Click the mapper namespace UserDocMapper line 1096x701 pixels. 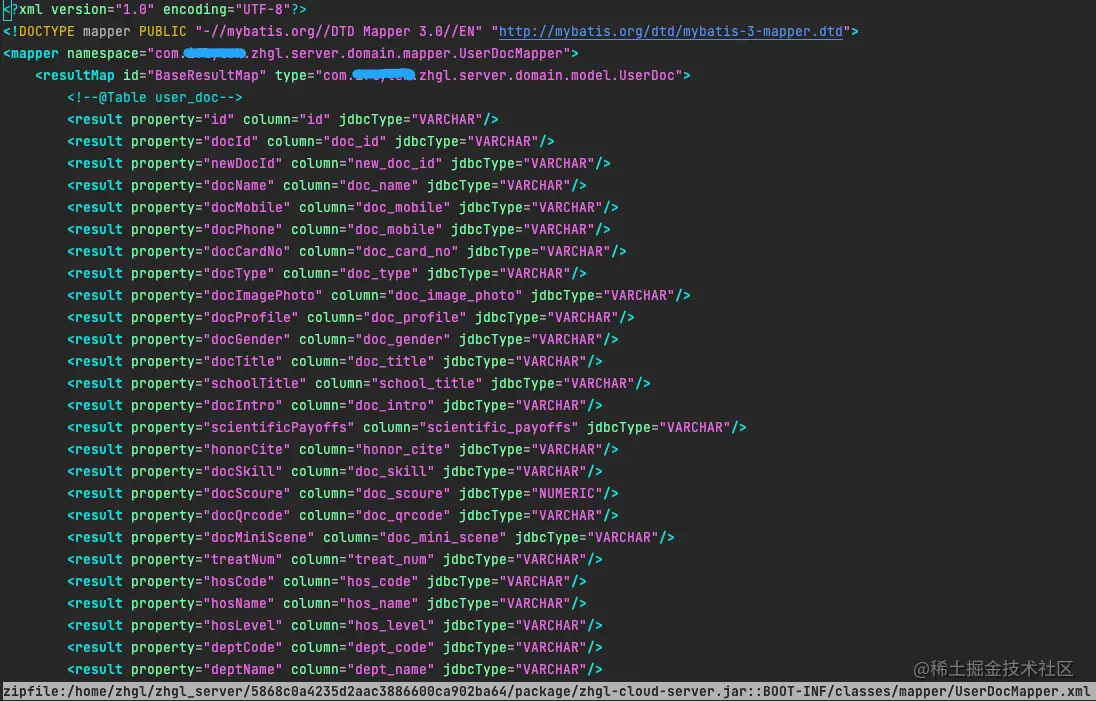click(291, 54)
